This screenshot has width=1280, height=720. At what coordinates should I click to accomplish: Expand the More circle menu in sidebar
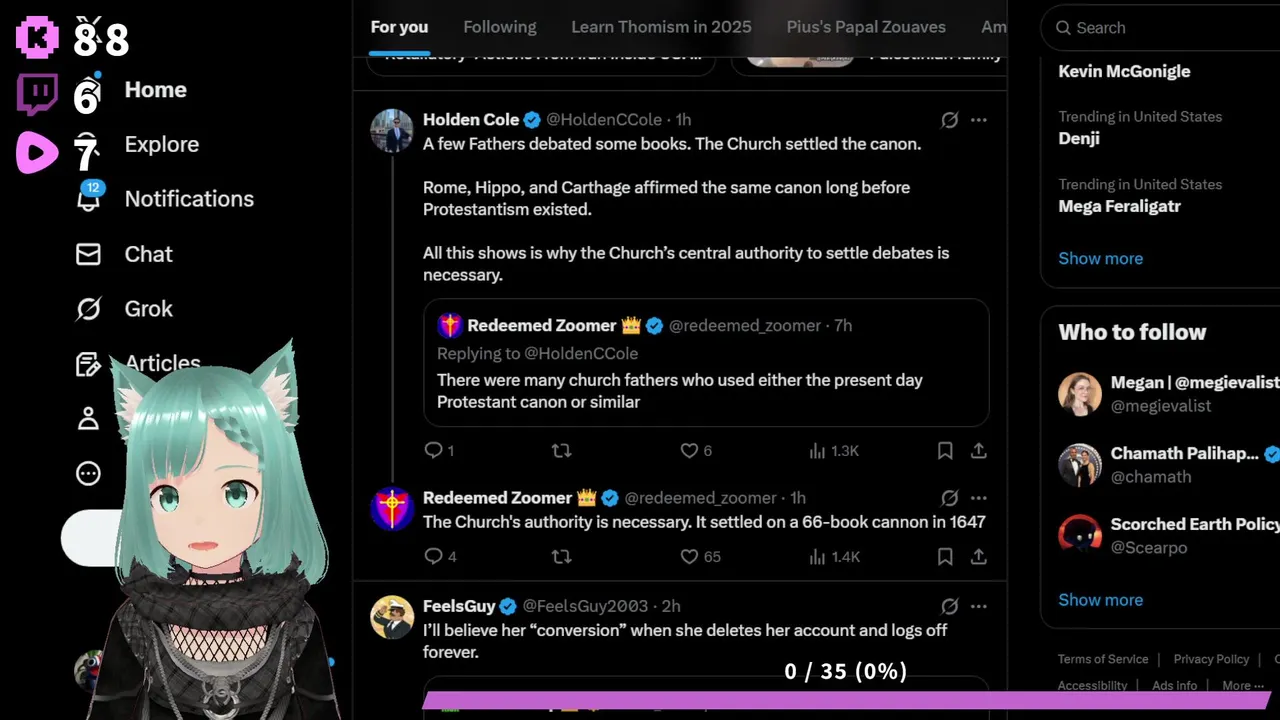pyautogui.click(x=89, y=473)
